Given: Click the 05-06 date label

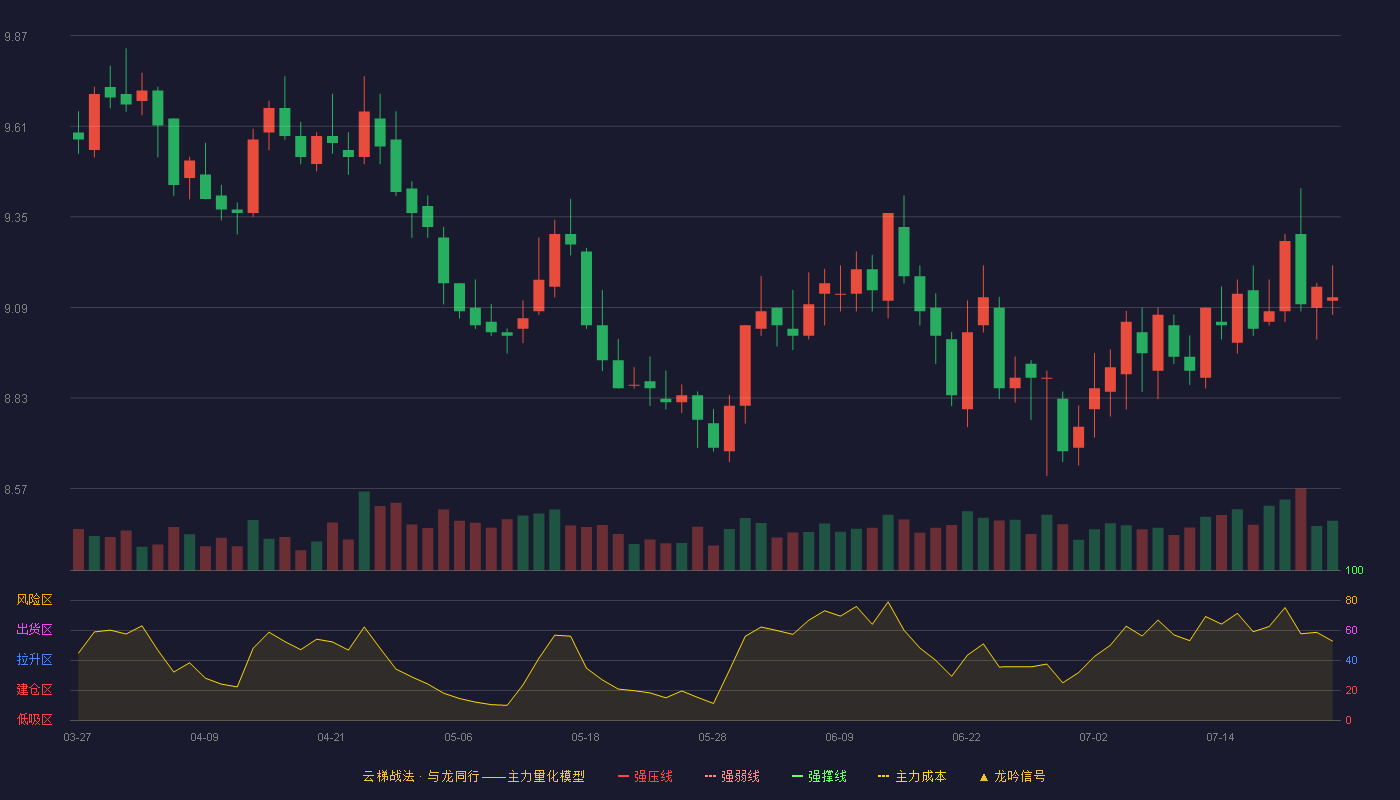Looking at the screenshot, I should (x=458, y=737).
